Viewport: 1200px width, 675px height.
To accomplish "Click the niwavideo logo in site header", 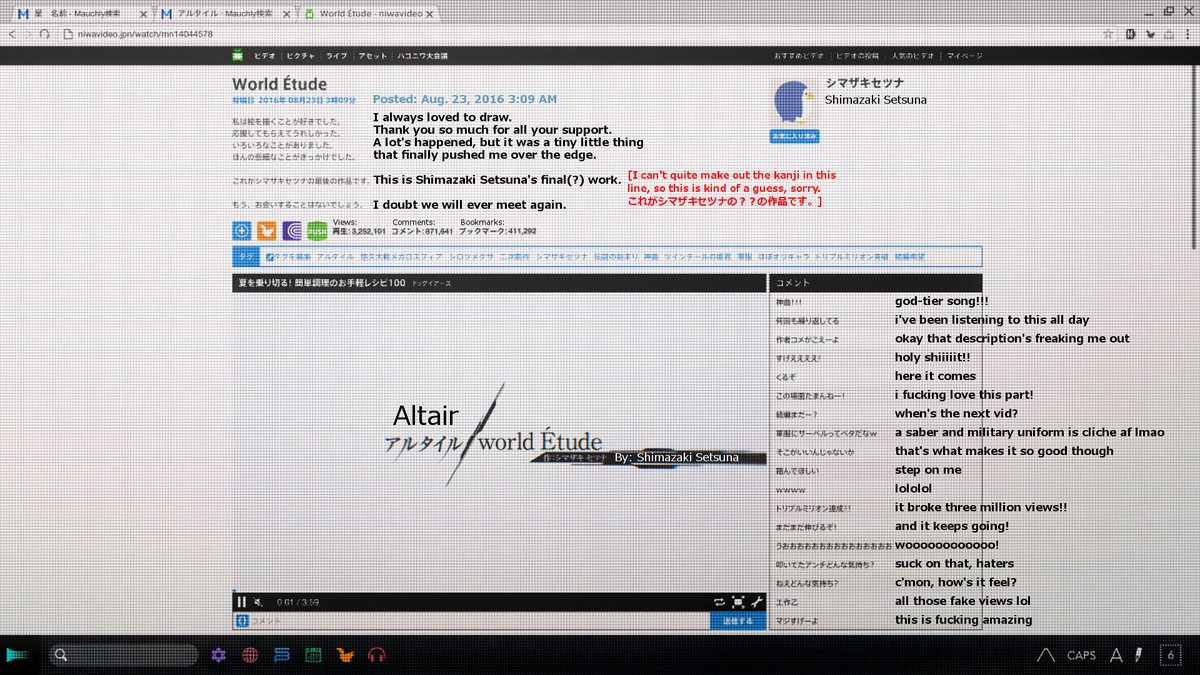I will [238, 55].
